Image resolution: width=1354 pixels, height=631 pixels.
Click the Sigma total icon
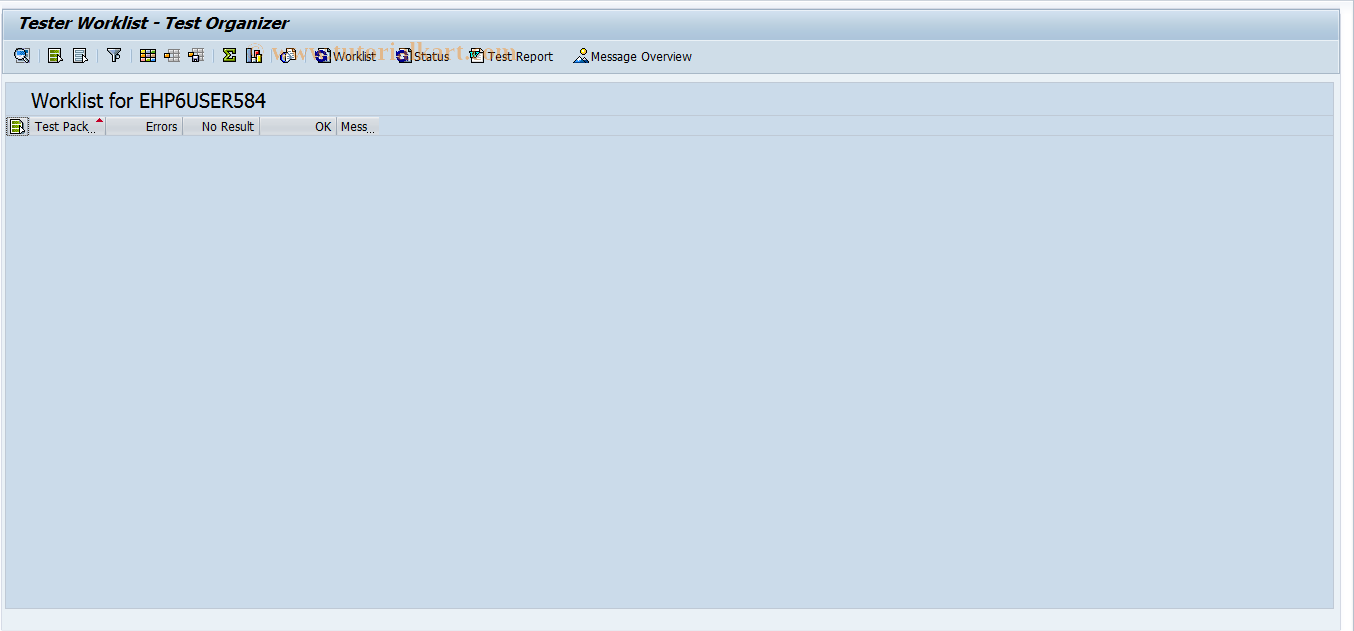pos(230,56)
